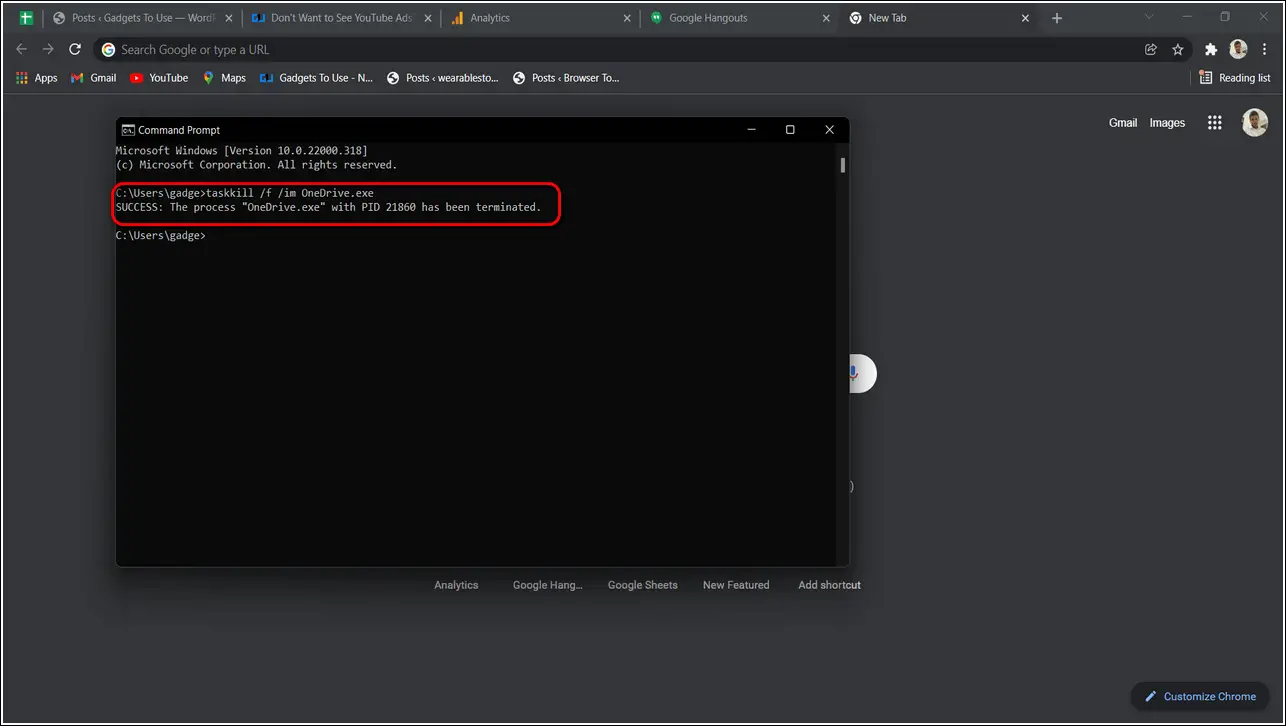The image size is (1286, 726).
Task: Open the New Featured shortcut tile
Action: [736, 585]
